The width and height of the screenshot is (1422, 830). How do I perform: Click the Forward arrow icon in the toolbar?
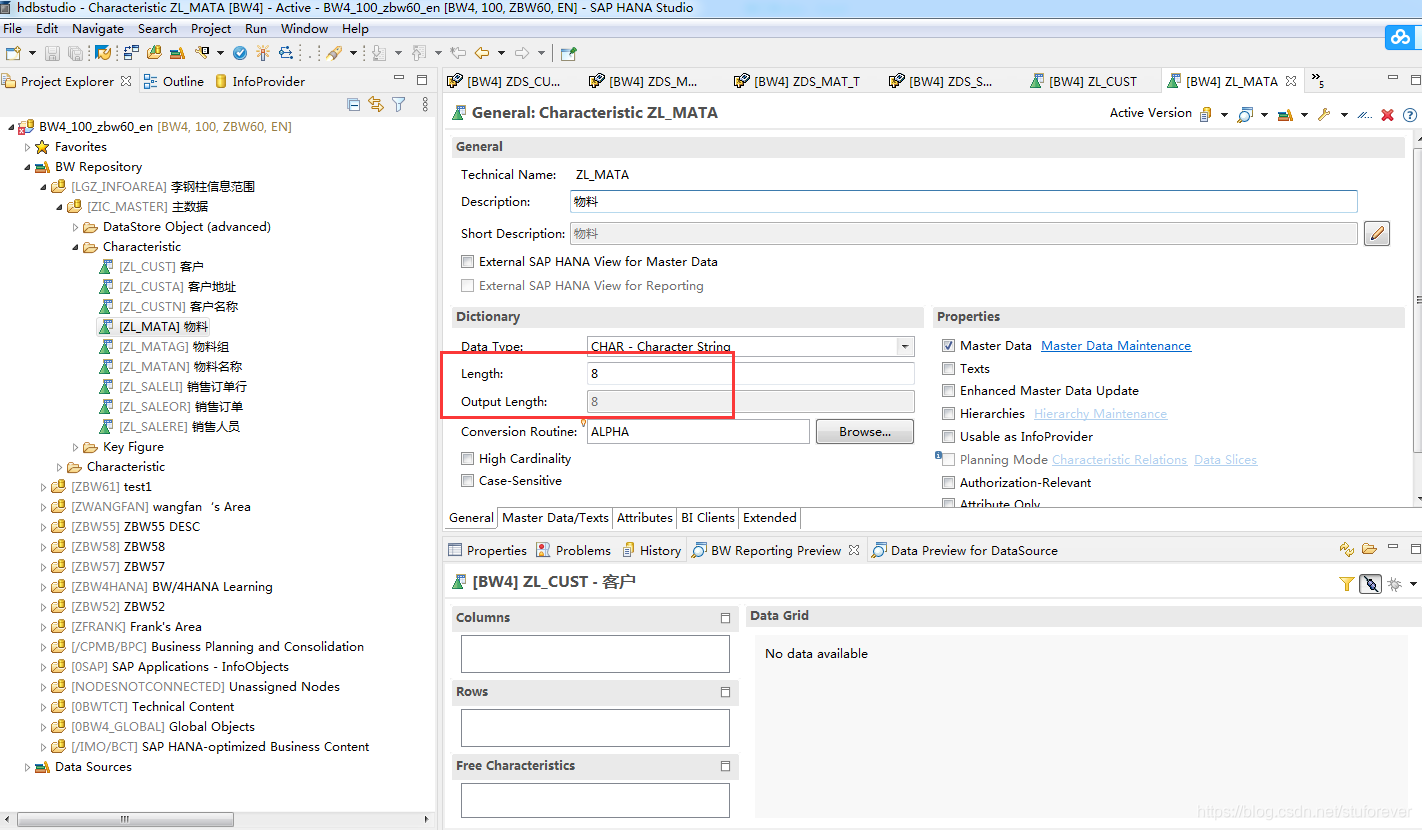[x=522, y=53]
